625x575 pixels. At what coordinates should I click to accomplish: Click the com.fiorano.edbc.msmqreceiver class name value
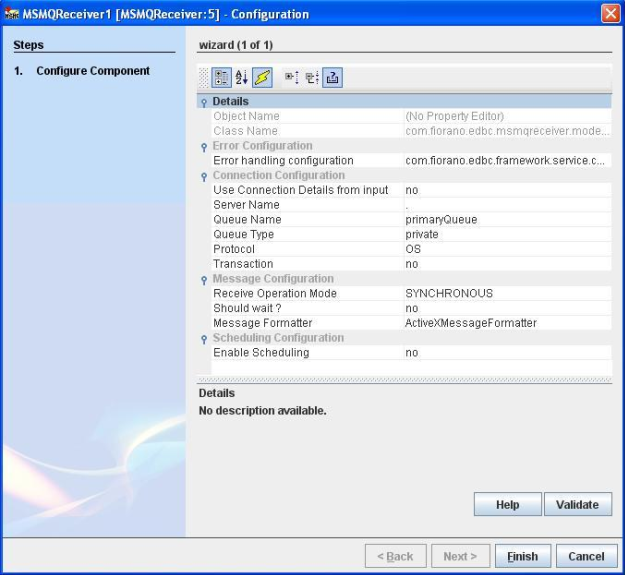pos(508,131)
